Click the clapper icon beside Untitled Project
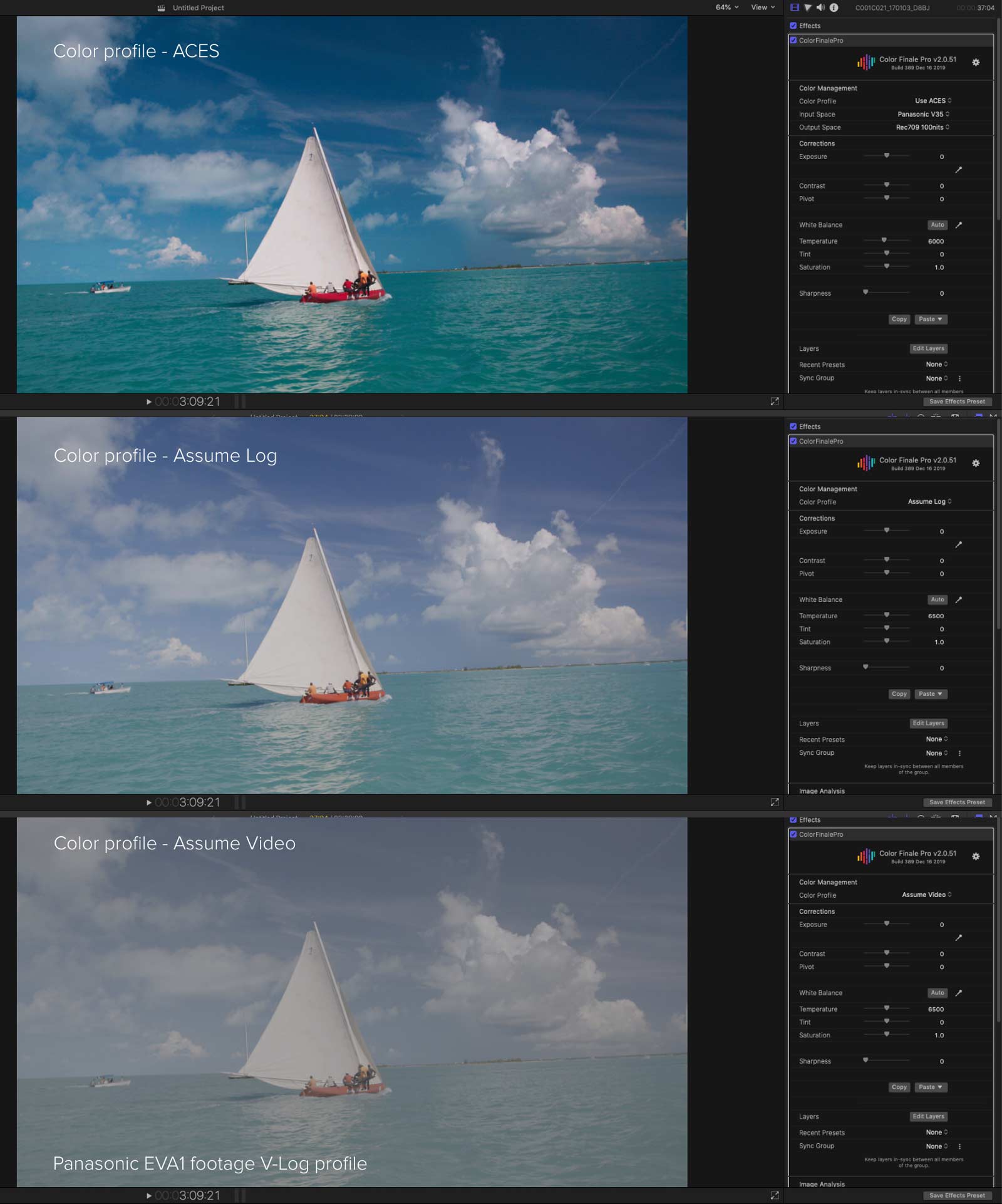The height and width of the screenshot is (1204, 1002). coord(161,8)
